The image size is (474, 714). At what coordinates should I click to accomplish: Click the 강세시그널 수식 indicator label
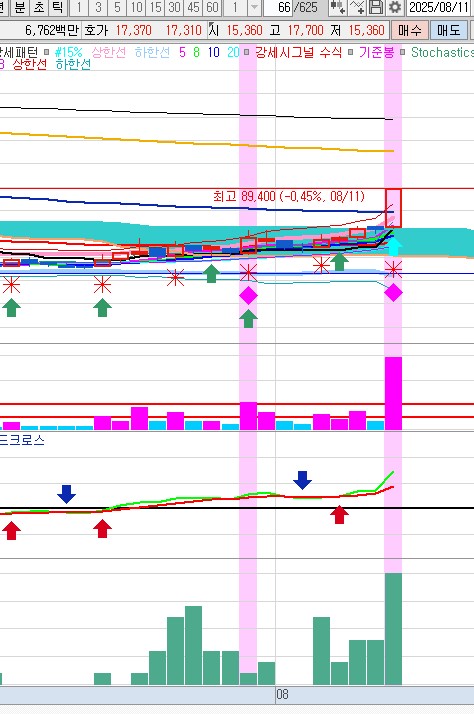298,52
